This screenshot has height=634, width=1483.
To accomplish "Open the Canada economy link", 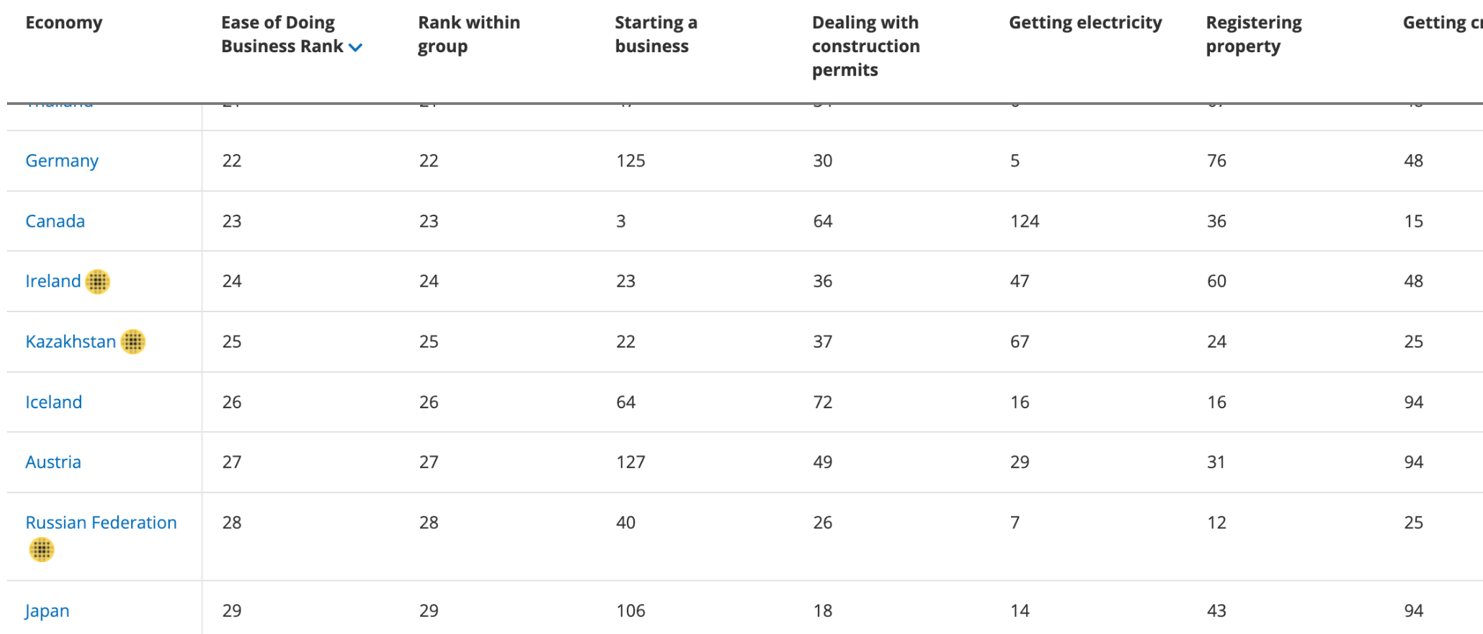I will [55, 221].
